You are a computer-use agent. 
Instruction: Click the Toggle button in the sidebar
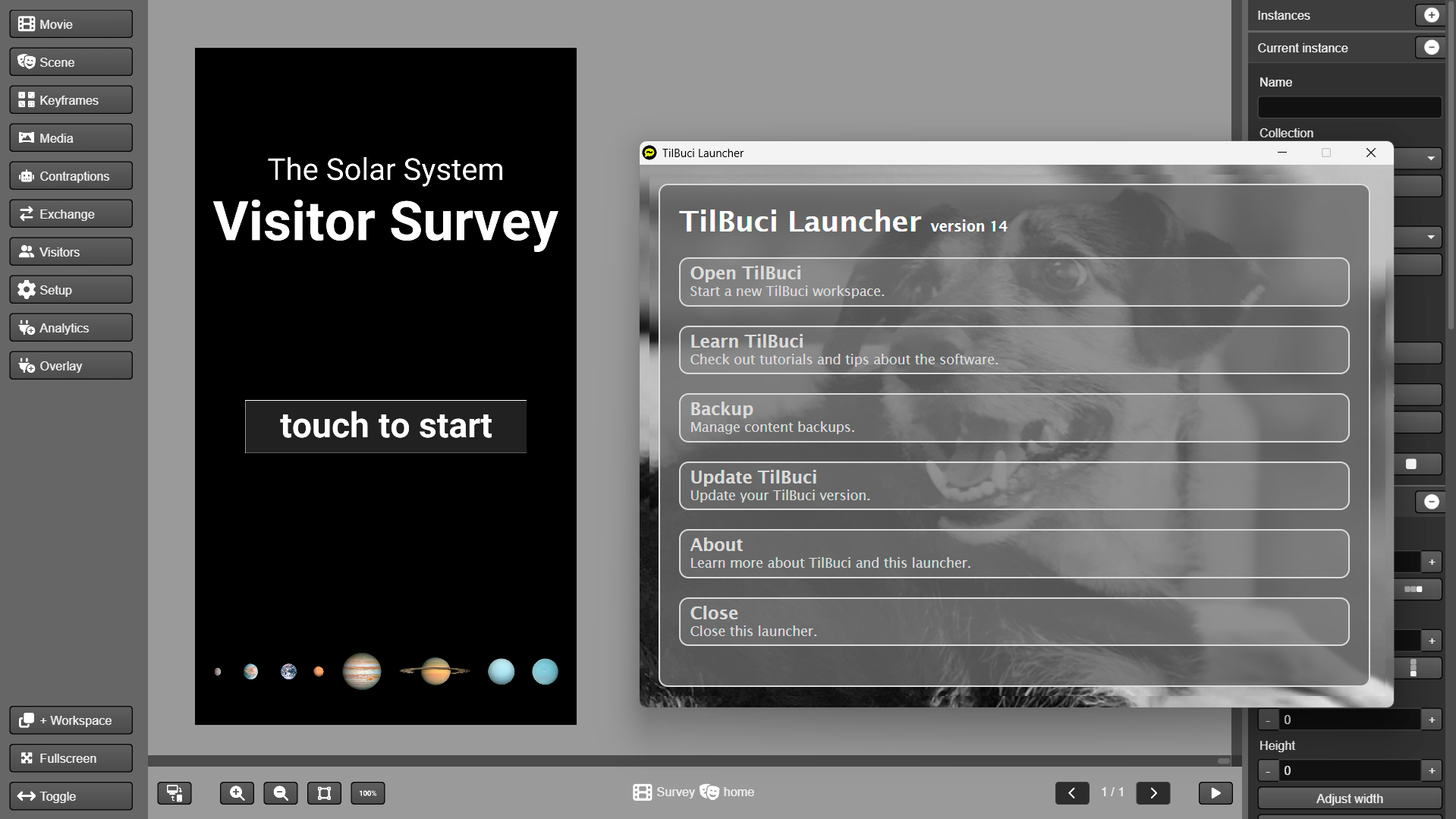coord(71,796)
